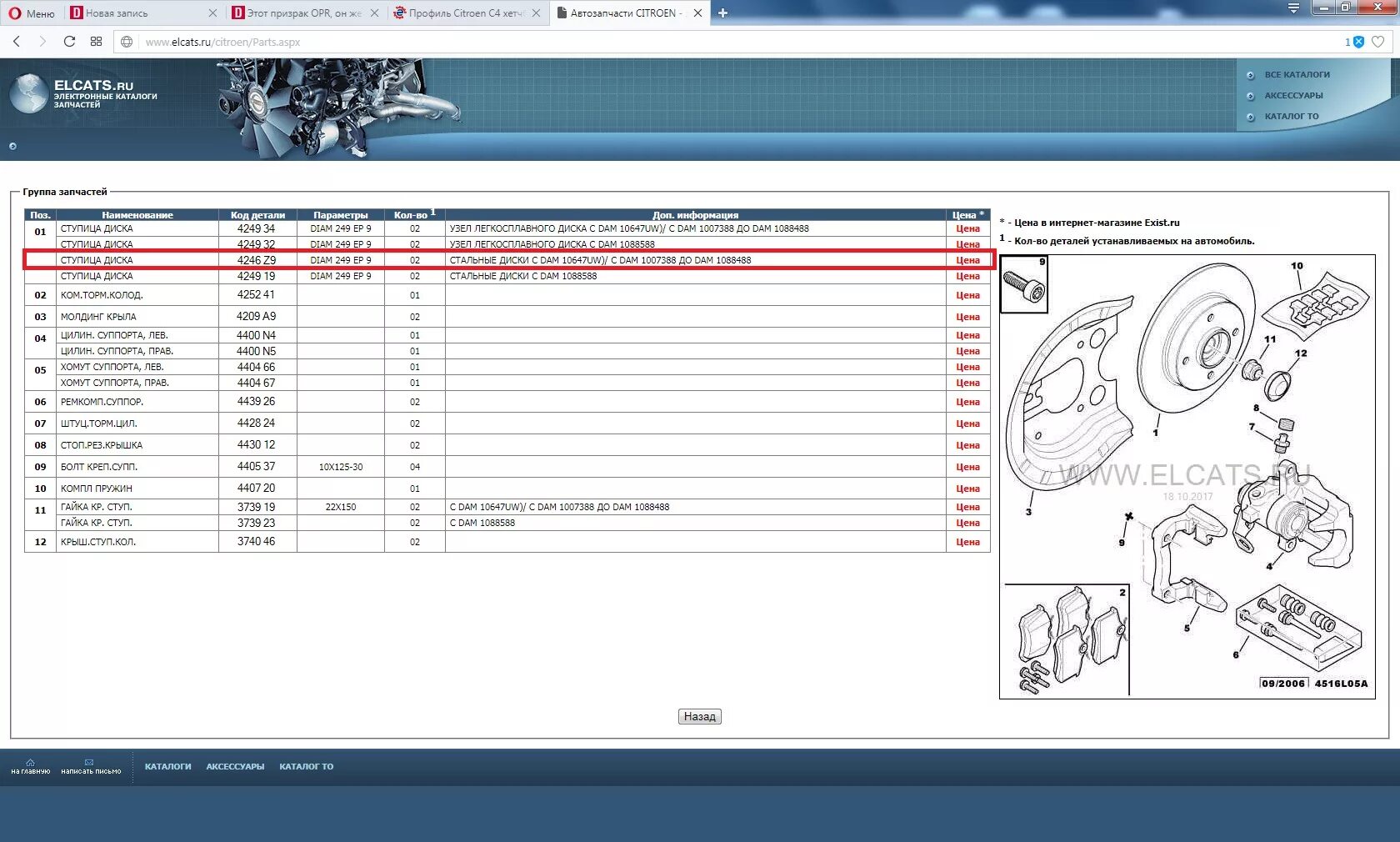The height and width of the screenshot is (842, 1400).
Task: Click Цена for КОМ.ТОРМ.КОЛОД. row
Action: click(x=967, y=295)
